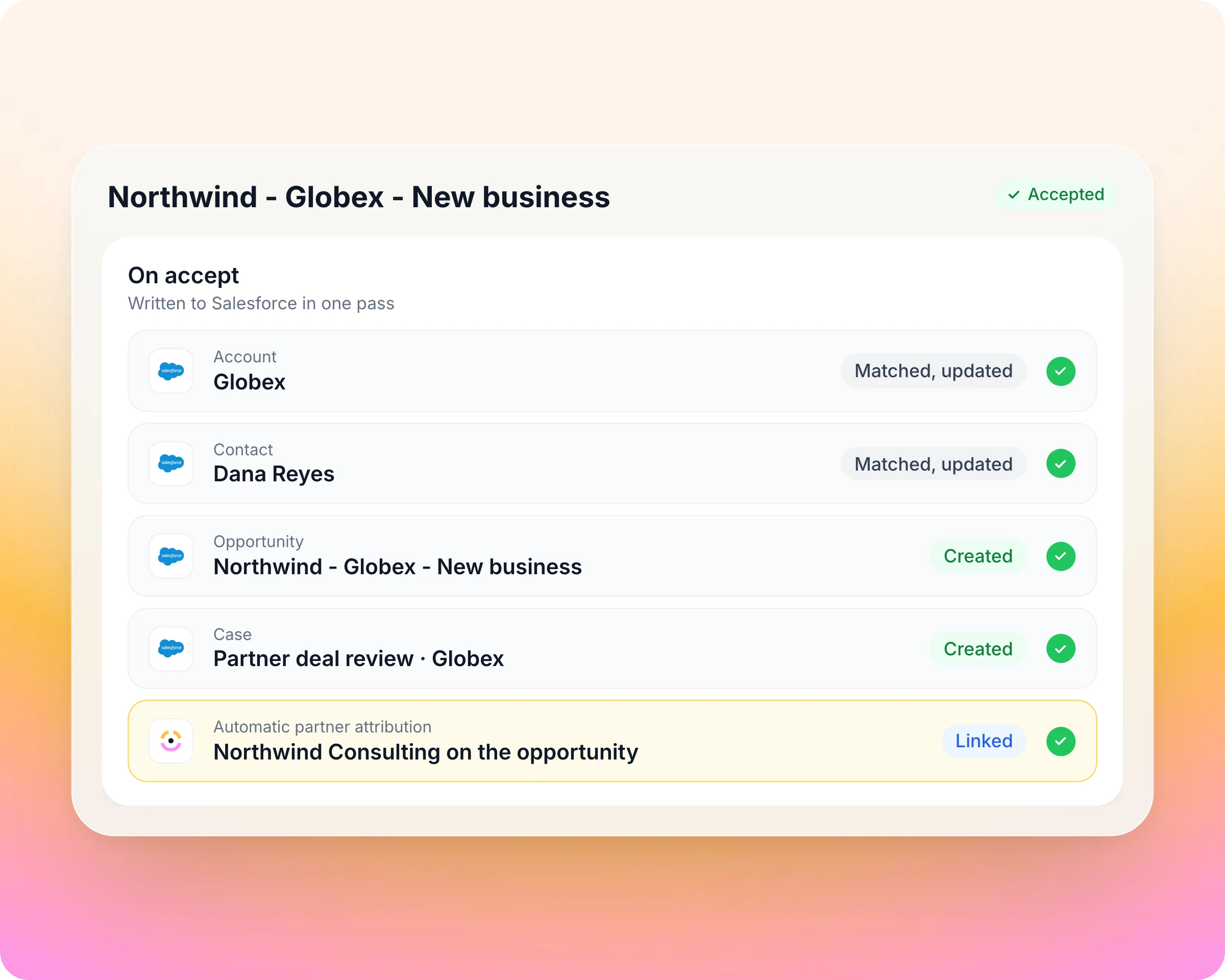Click 'Written to Salesforce in one pass' subtitle
Image resolution: width=1225 pixels, height=980 pixels.
coord(261,303)
